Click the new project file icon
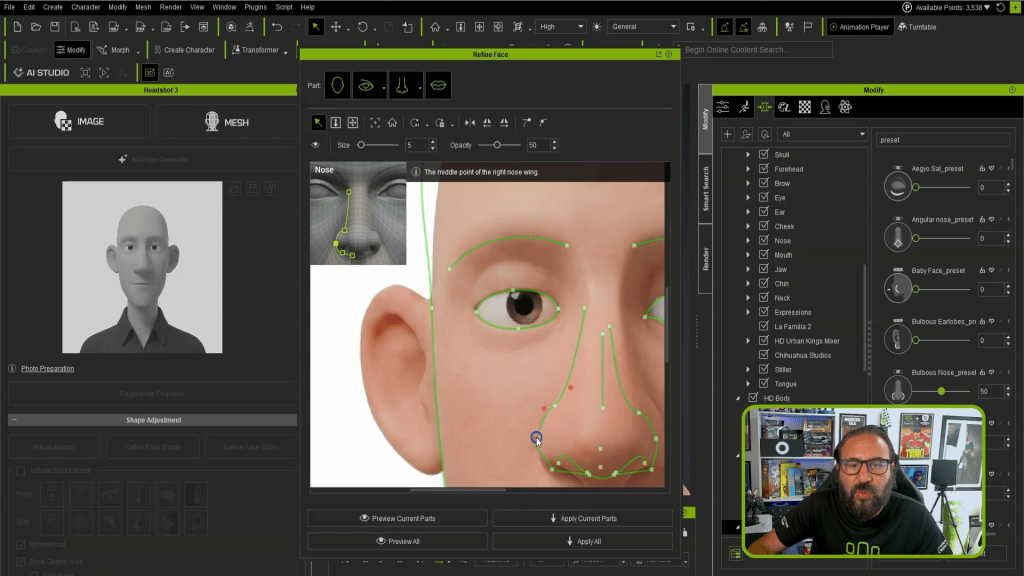 coord(18,27)
